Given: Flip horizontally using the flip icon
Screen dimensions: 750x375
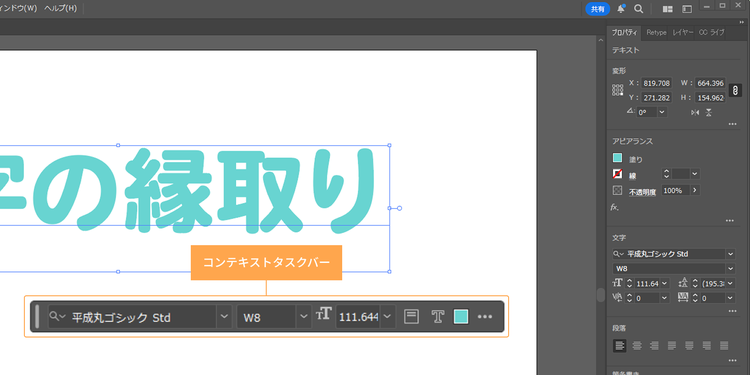Looking at the screenshot, I should point(695,112).
